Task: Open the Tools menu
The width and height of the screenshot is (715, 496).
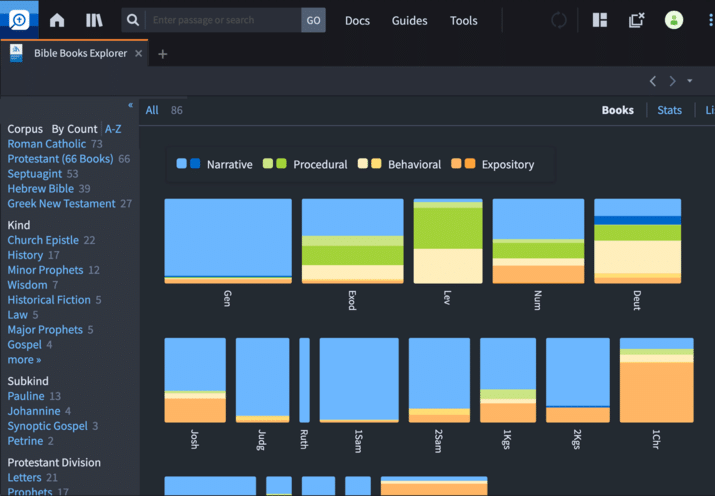Action: pyautogui.click(x=463, y=20)
